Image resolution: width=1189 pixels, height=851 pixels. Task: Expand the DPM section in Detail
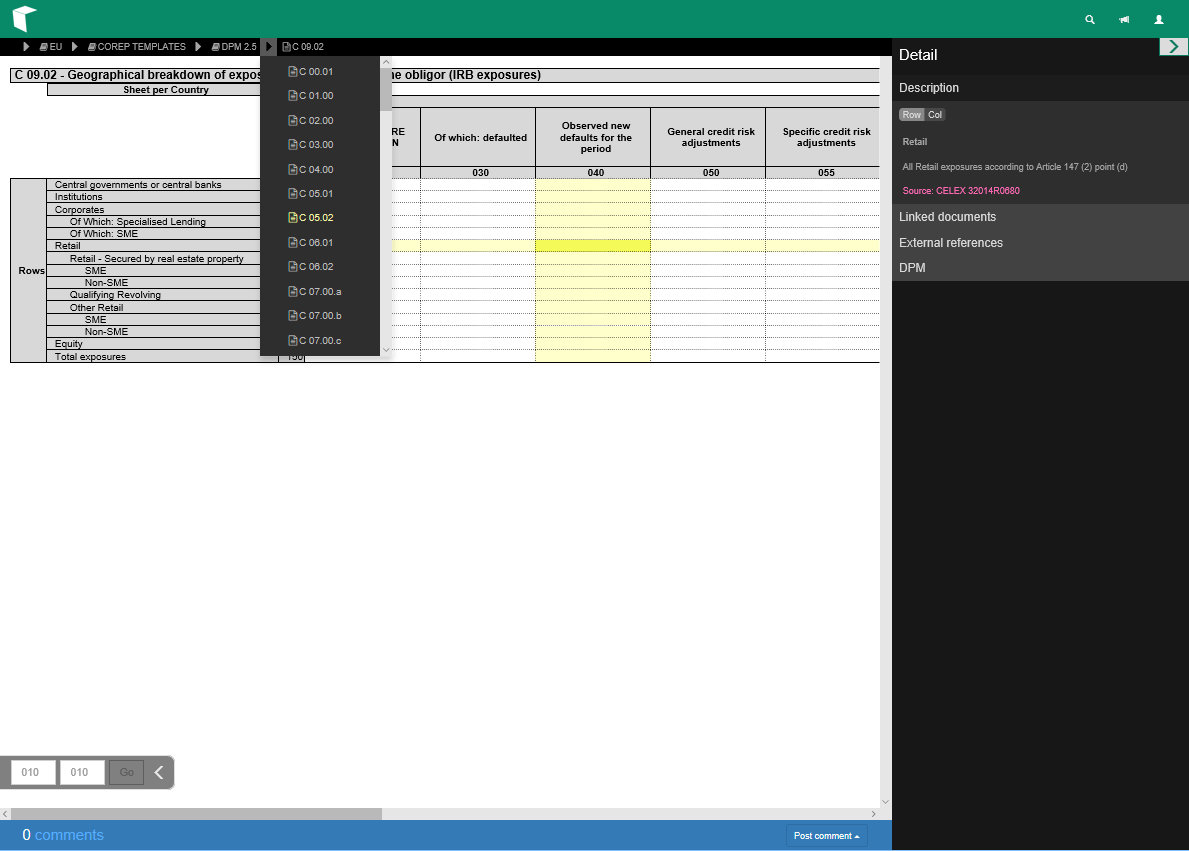click(912, 268)
